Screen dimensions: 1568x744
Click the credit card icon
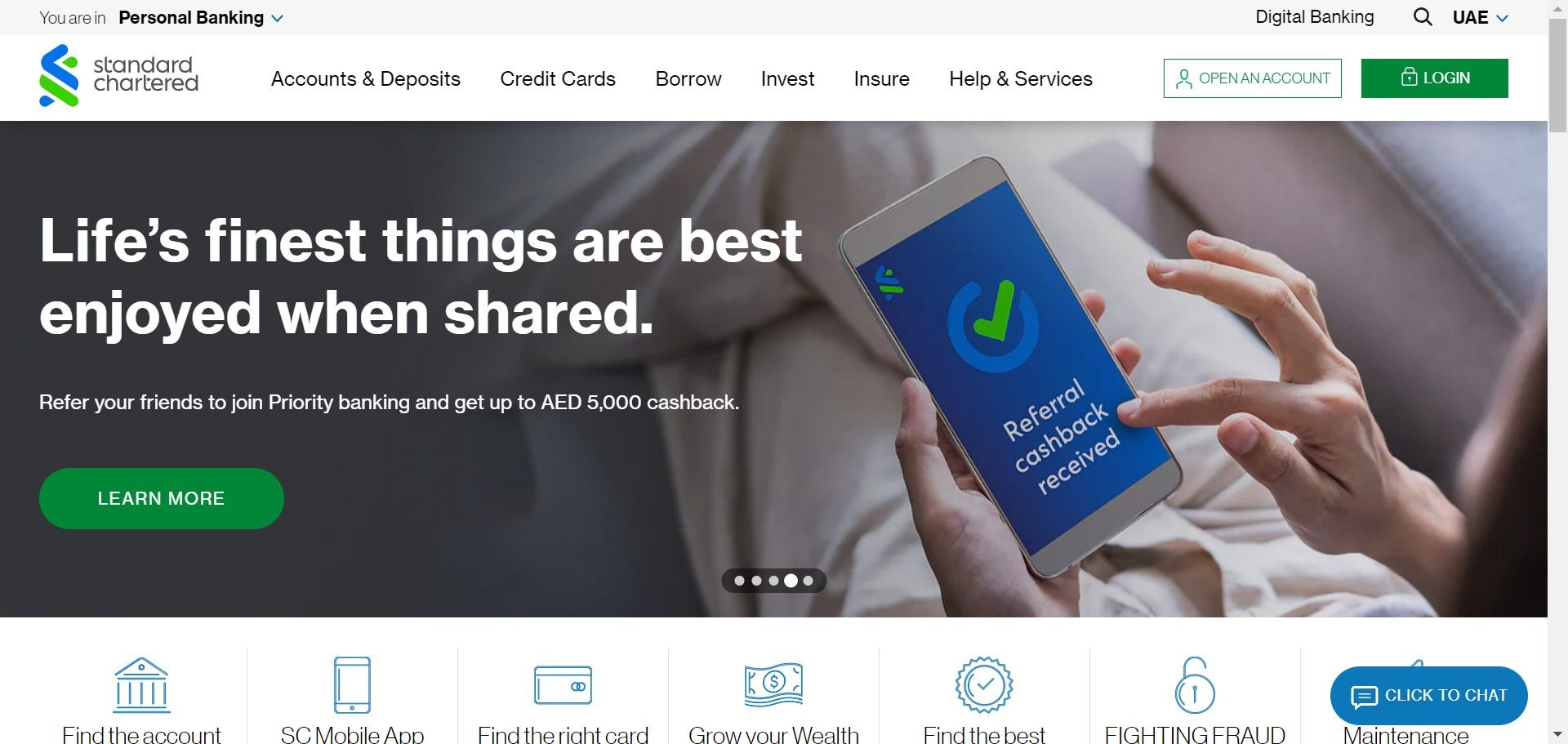563,685
